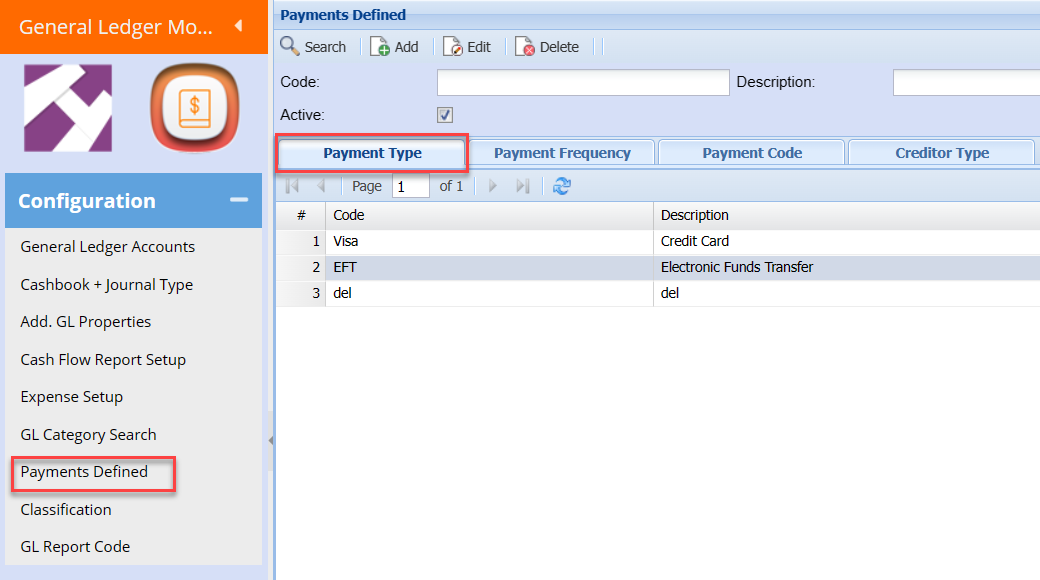
Task: Click row number 3 cell
Action: click(301, 293)
